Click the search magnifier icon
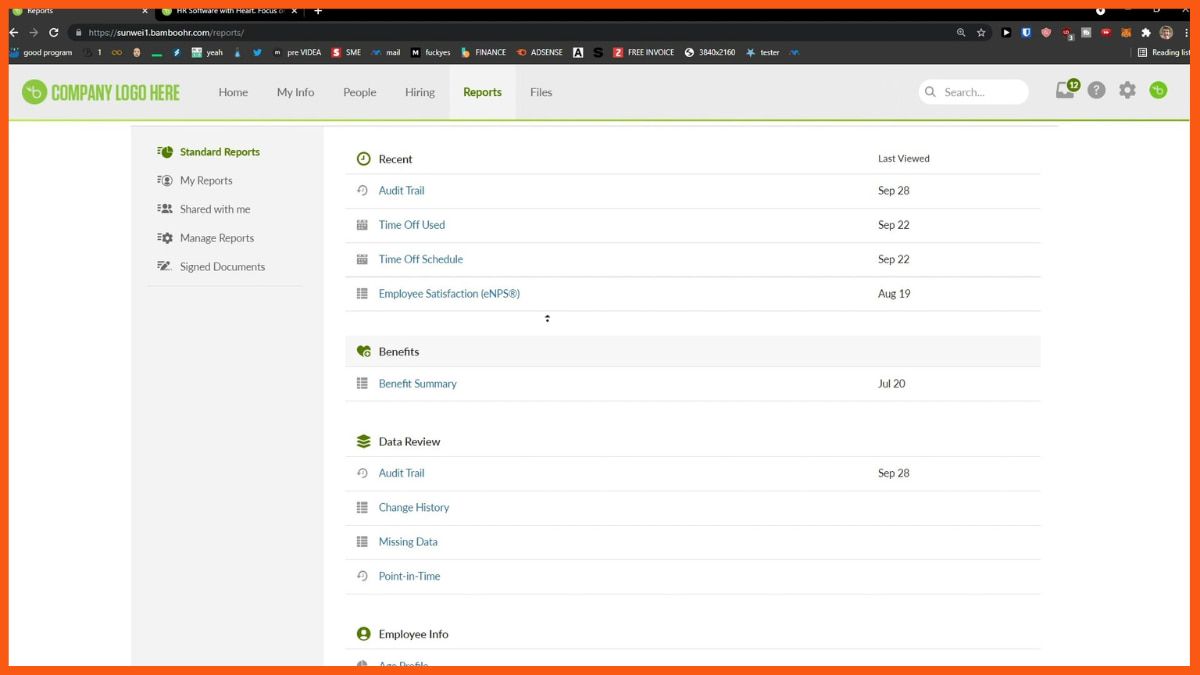The image size is (1200, 675). click(x=931, y=92)
